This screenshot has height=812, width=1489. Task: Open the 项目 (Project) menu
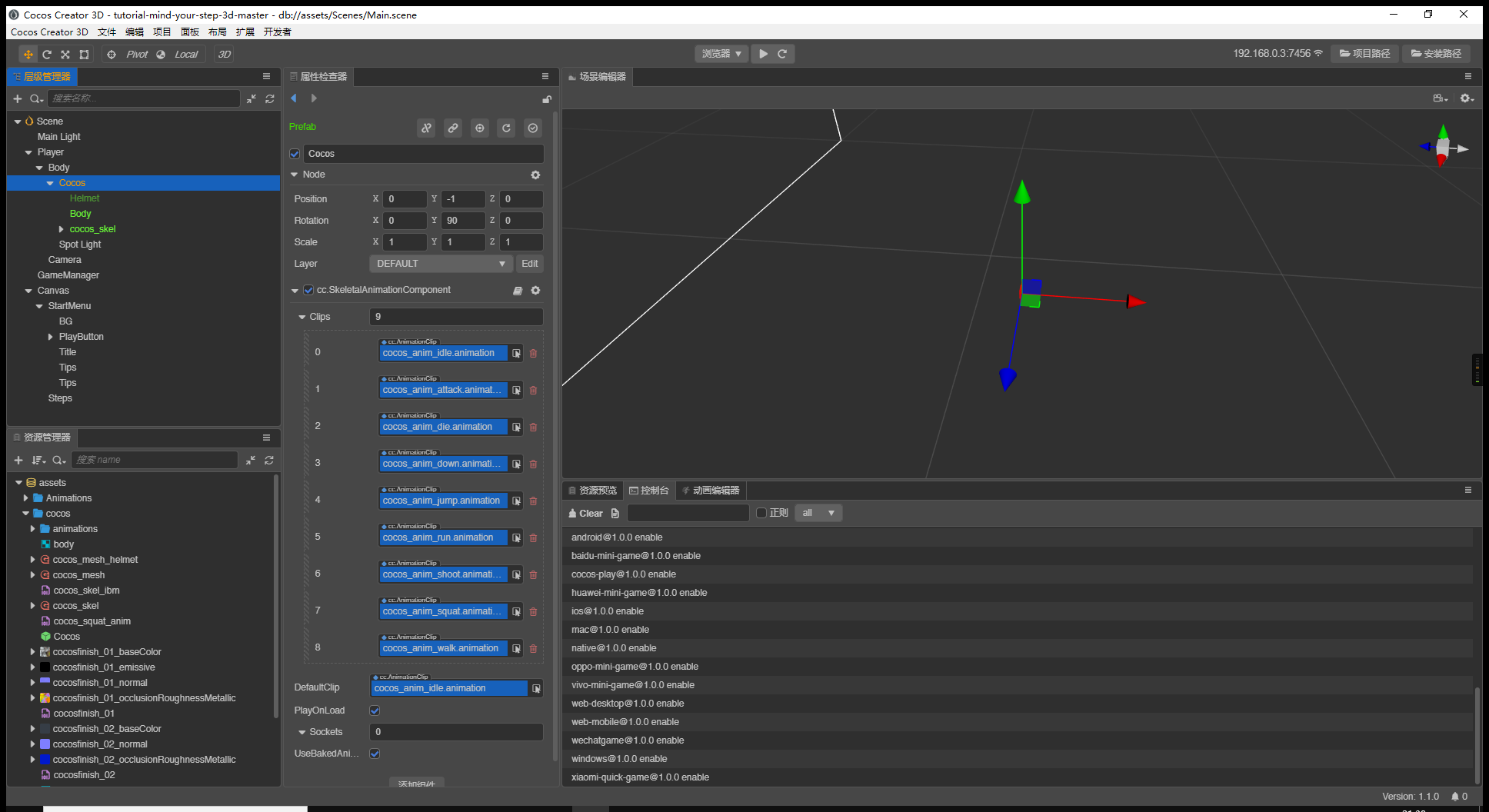(162, 32)
